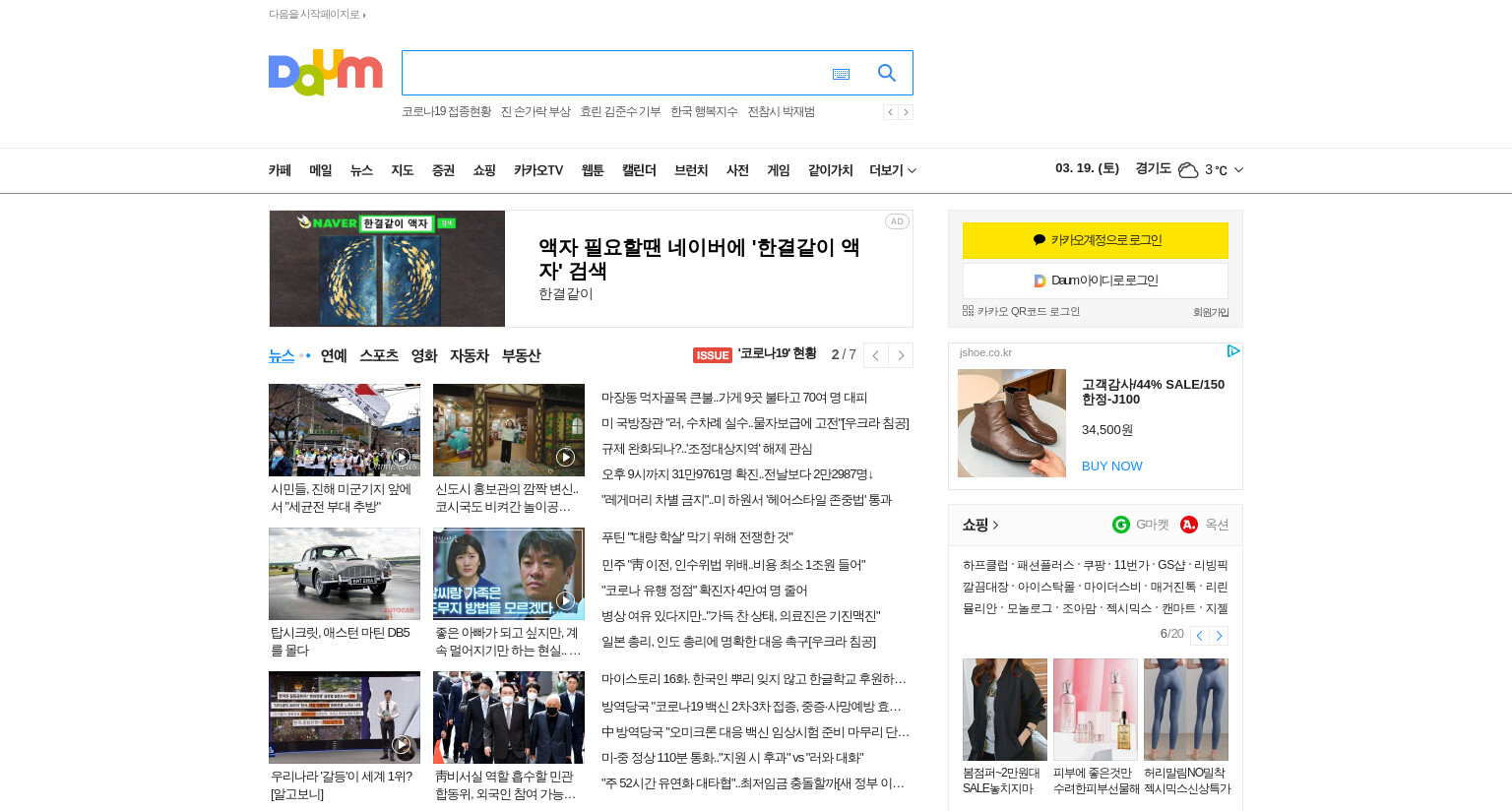Log in with Daum아이디 button

pos(1096,281)
